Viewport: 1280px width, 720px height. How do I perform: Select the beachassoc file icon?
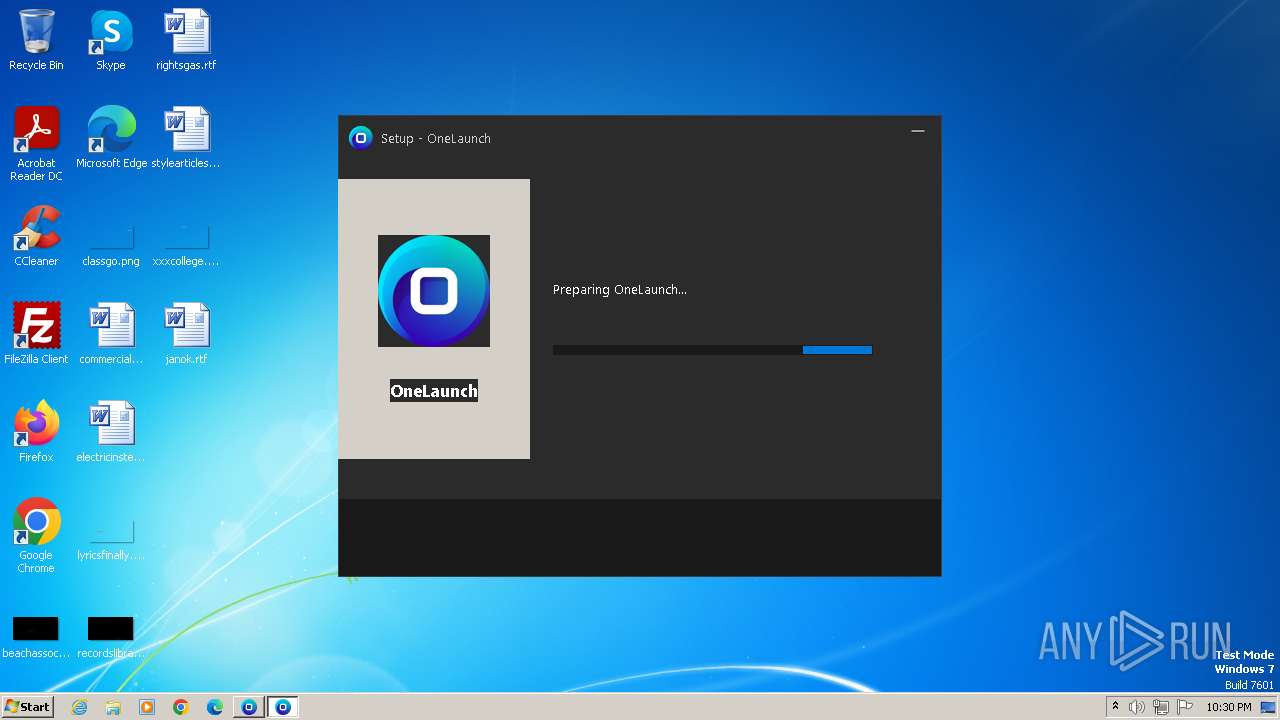(36, 637)
